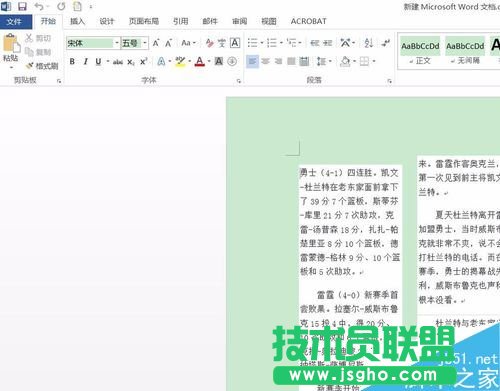Switch to the ACROBAT tab
The height and width of the screenshot is (391, 500).
[x=308, y=21]
